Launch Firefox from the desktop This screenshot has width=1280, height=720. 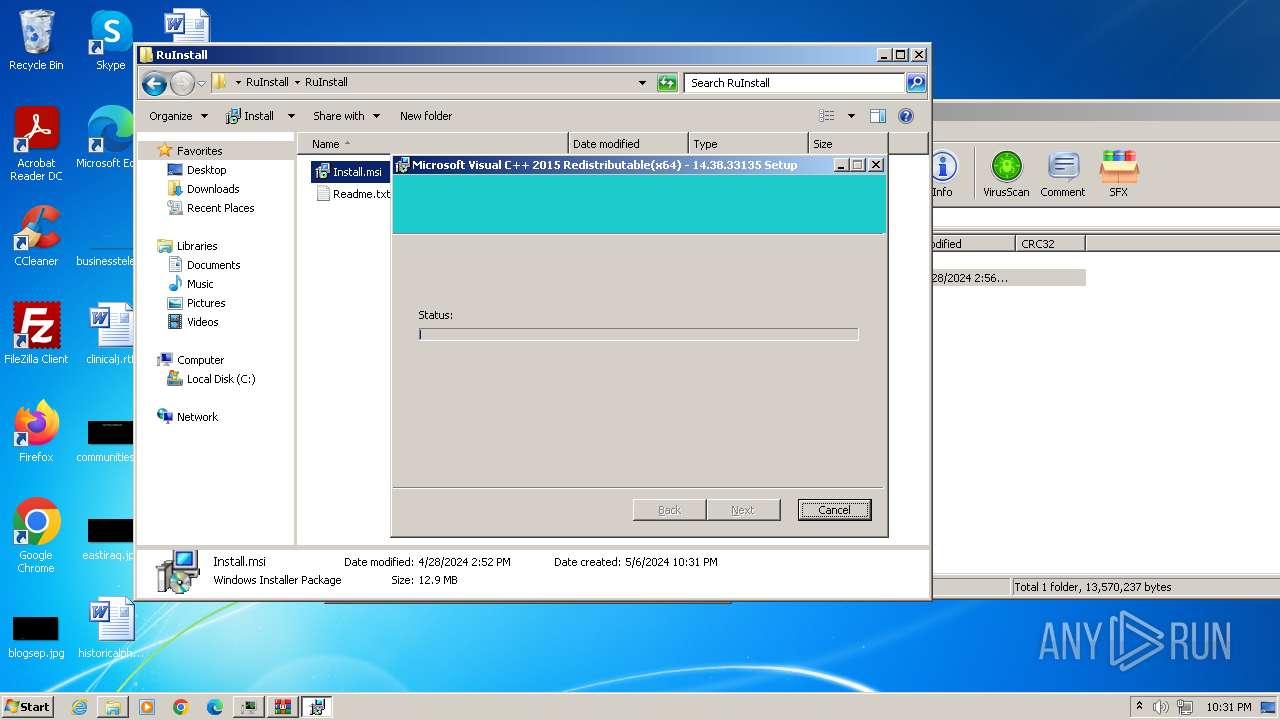tap(36, 432)
